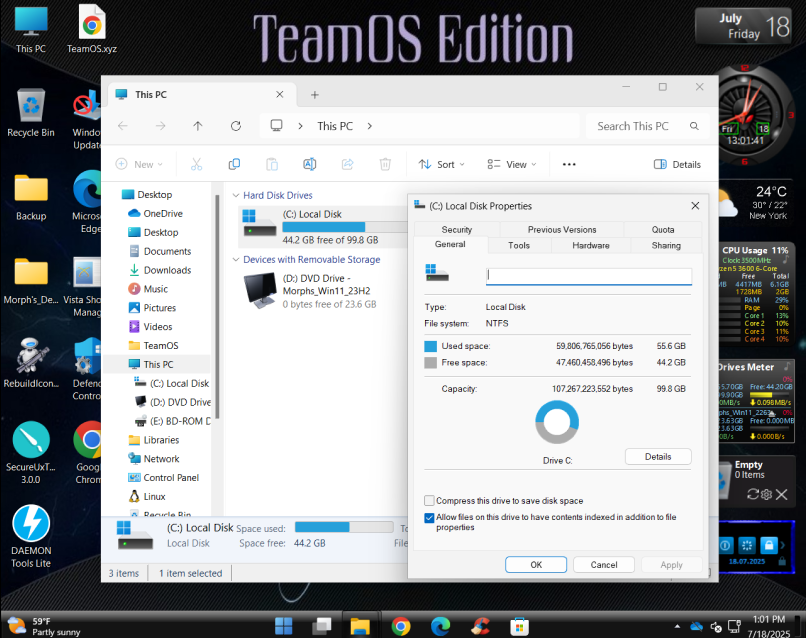Open the Backup folder on desktop
Screen dimensions: 806x638
point(31,198)
